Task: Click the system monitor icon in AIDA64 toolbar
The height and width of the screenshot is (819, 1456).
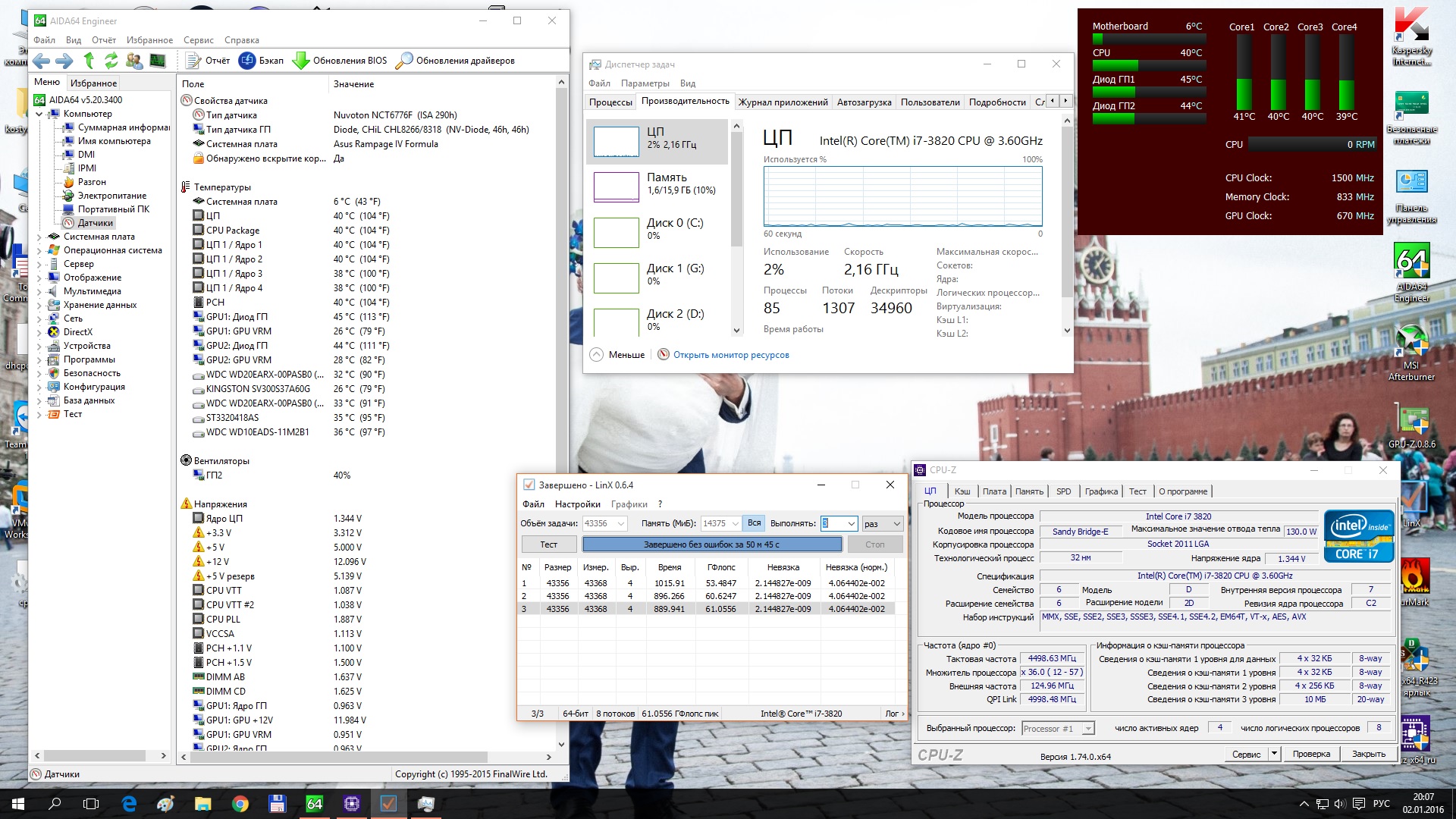Action: (158, 61)
